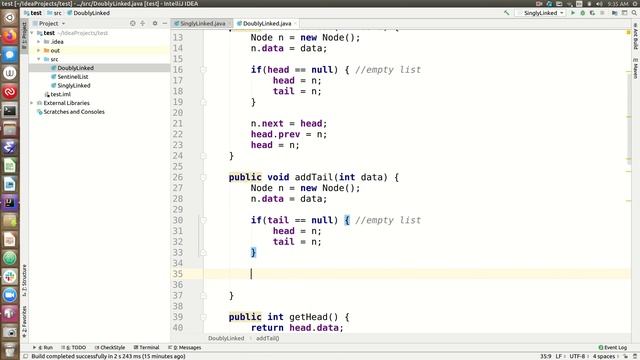640x360 pixels.
Task: Click the collapse all icon in Project panel
Action: pyautogui.click(x=142, y=23)
